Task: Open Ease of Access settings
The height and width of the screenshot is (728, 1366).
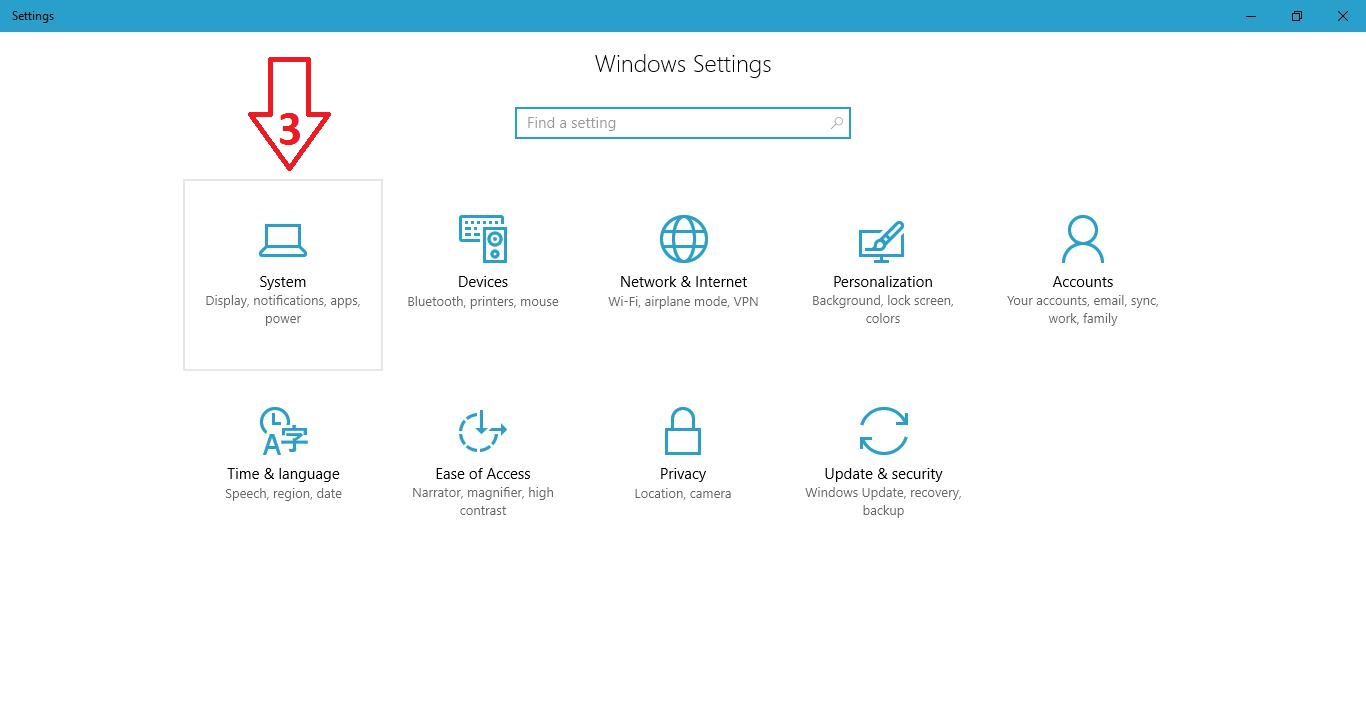Action: pyautogui.click(x=483, y=450)
